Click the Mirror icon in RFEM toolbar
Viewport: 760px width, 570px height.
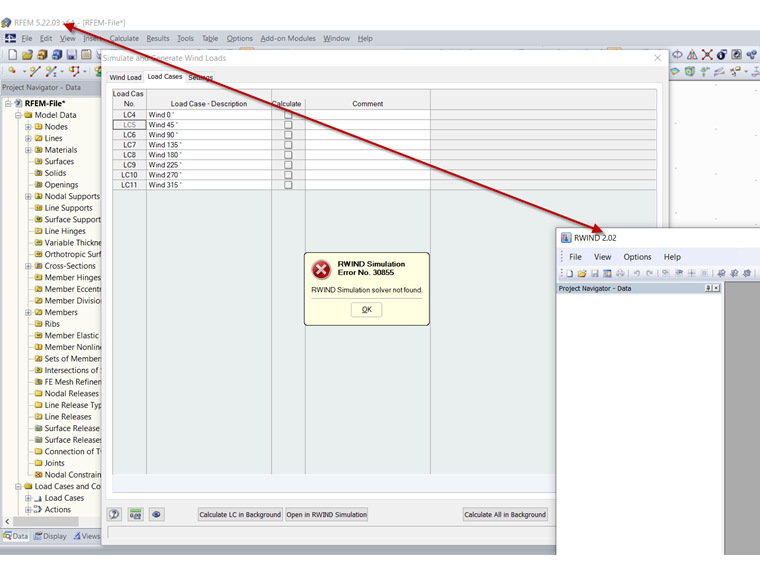point(692,55)
